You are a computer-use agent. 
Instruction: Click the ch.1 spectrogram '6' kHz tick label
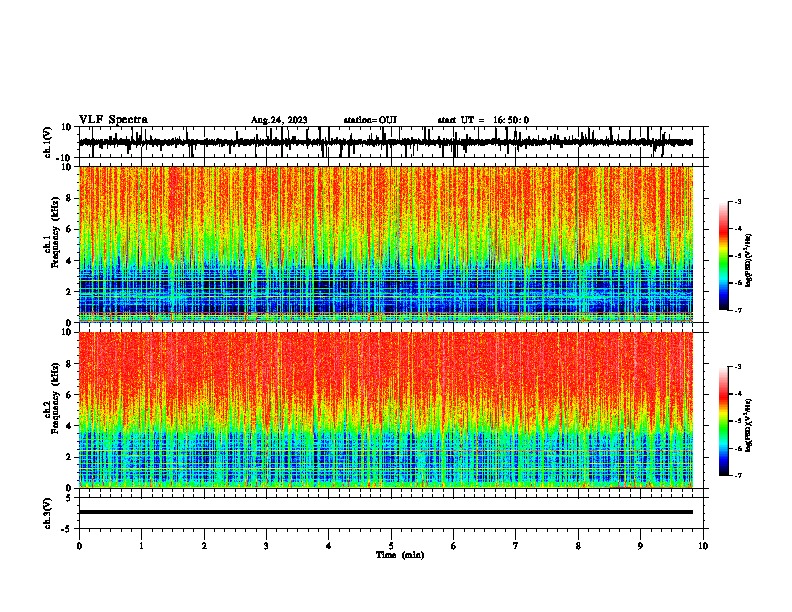pos(69,229)
